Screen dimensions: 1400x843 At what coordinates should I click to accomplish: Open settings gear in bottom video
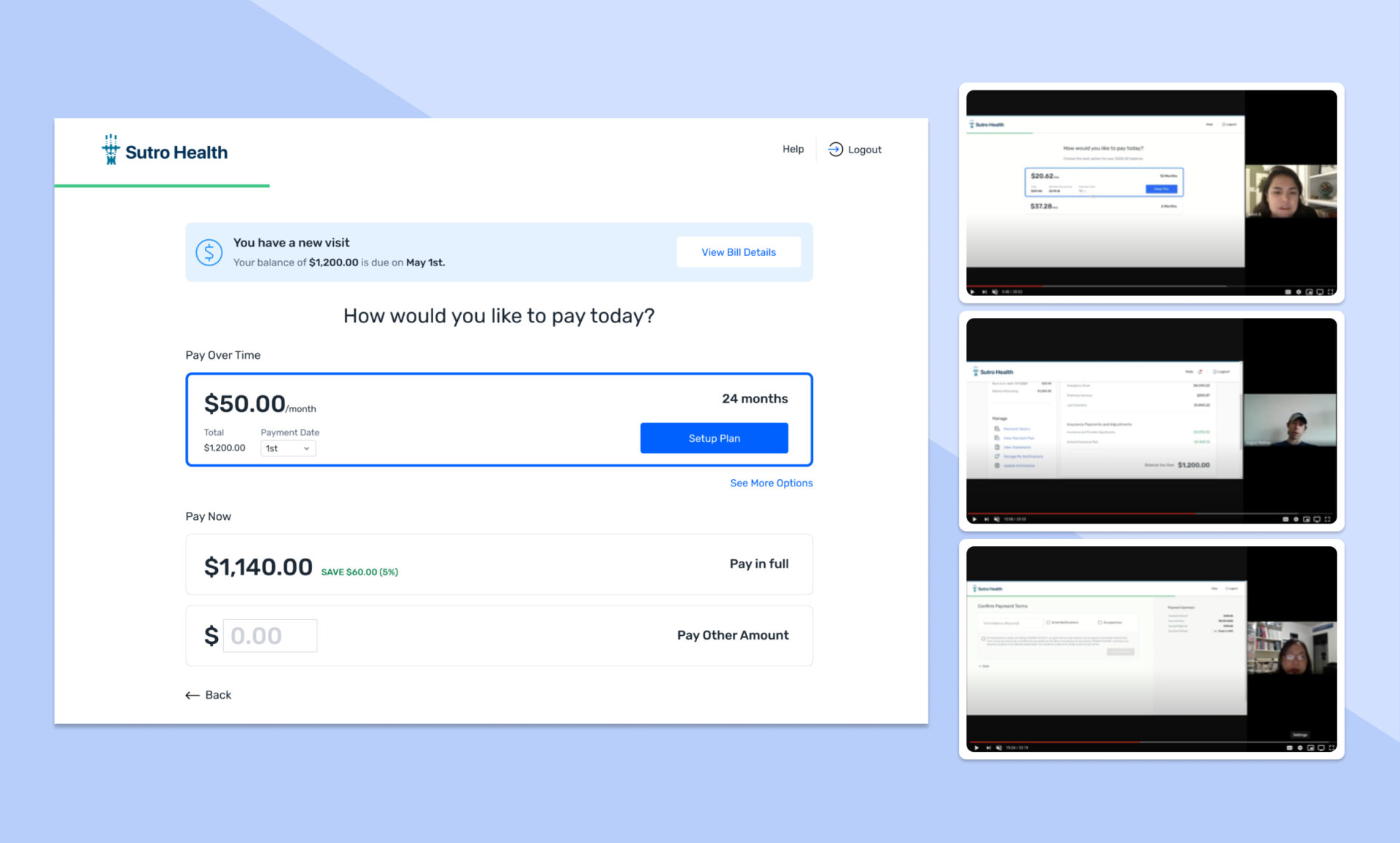[1300, 747]
